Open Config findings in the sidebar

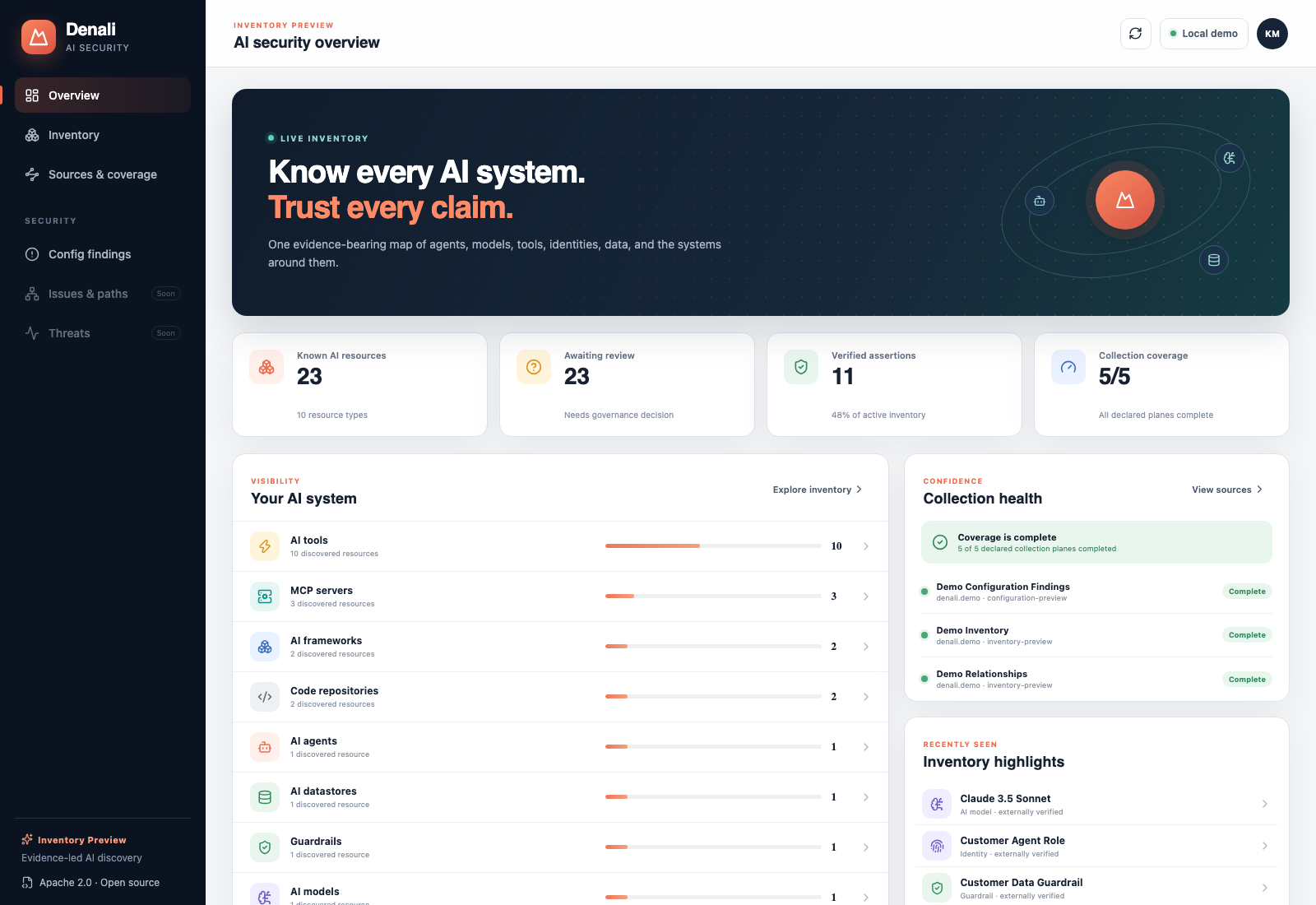tap(103, 254)
